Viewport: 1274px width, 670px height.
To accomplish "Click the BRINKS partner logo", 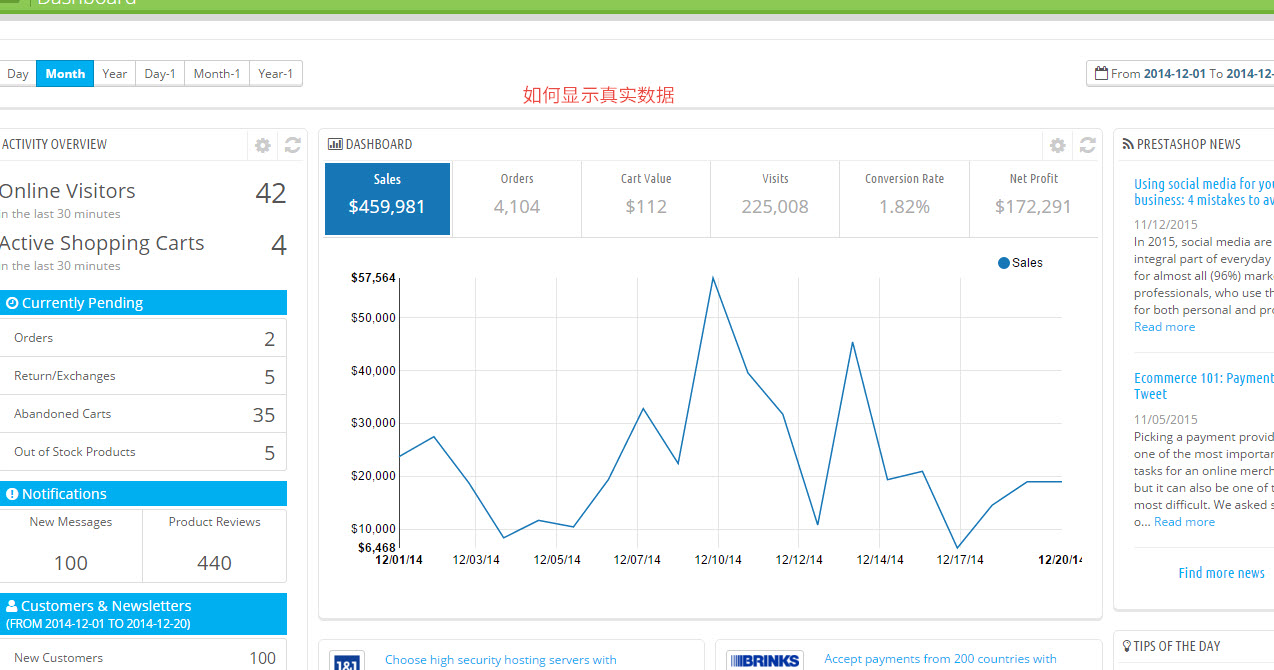I will (764, 660).
